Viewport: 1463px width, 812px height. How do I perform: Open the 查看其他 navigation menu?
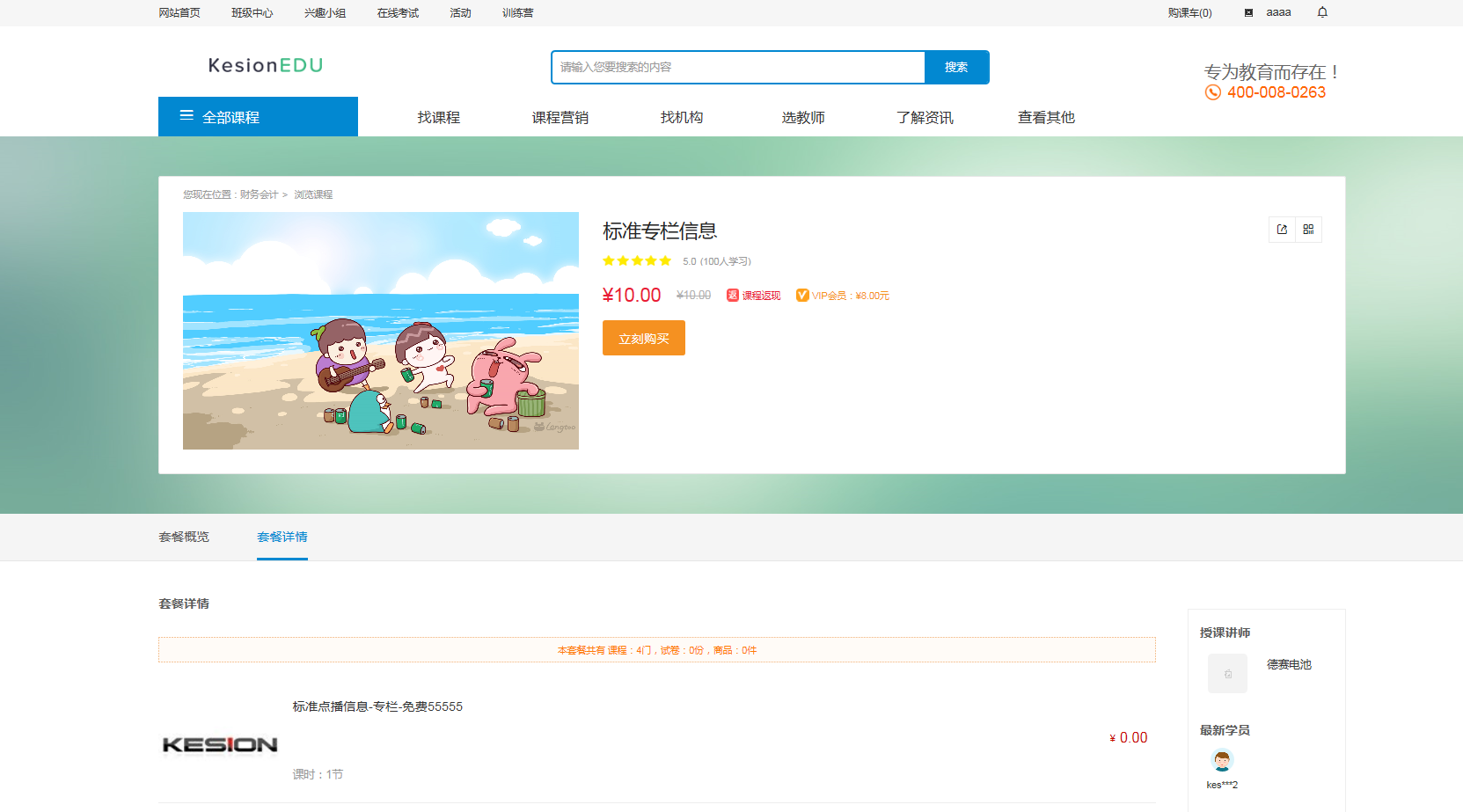click(1046, 118)
